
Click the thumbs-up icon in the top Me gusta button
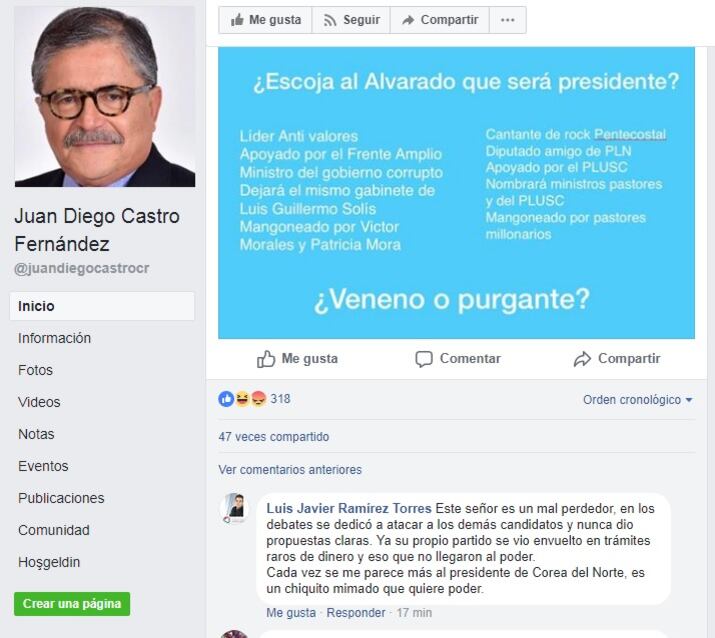click(237, 20)
